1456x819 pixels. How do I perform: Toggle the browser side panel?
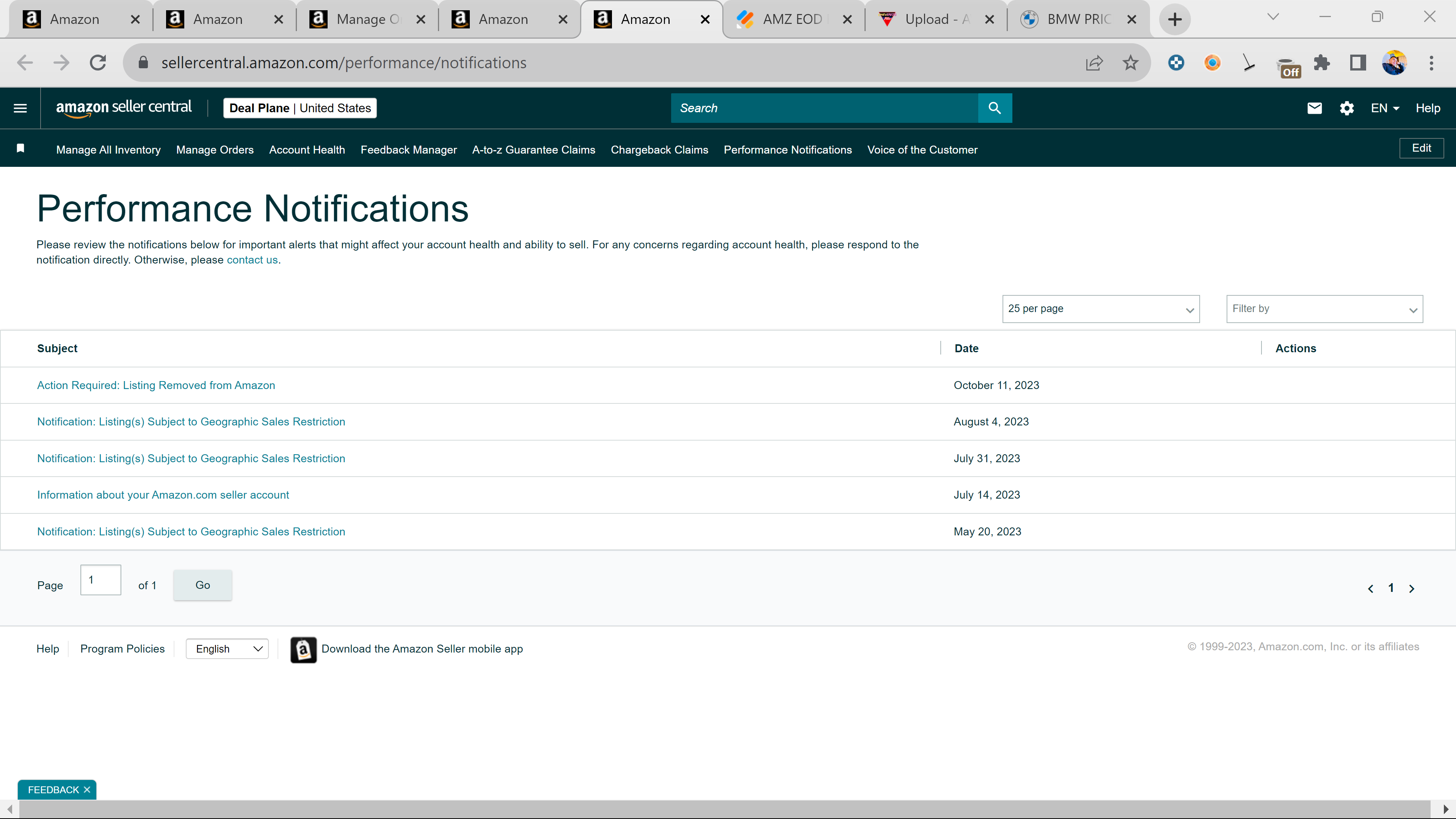coord(1358,63)
